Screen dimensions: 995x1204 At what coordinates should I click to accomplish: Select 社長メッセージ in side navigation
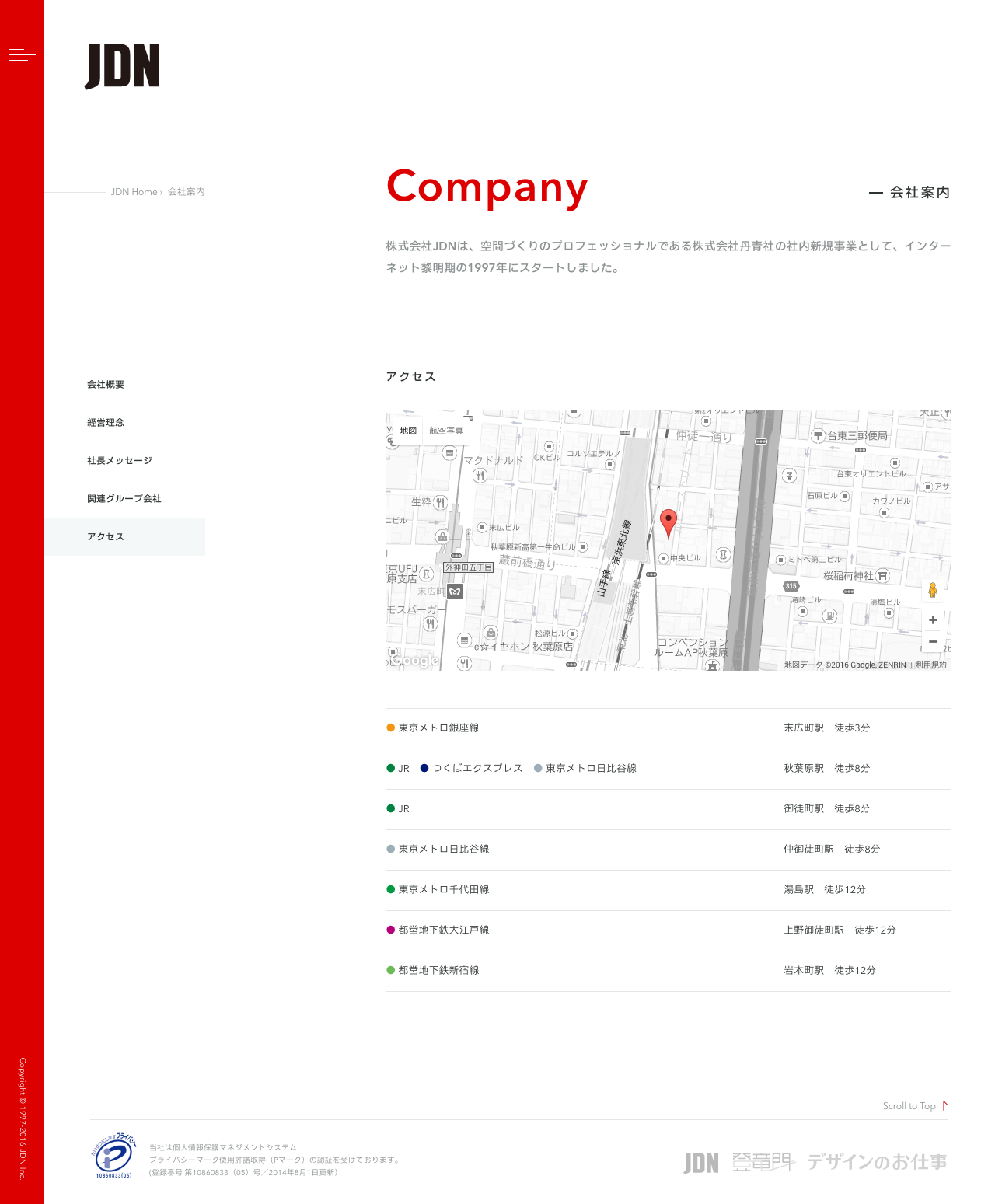click(120, 461)
